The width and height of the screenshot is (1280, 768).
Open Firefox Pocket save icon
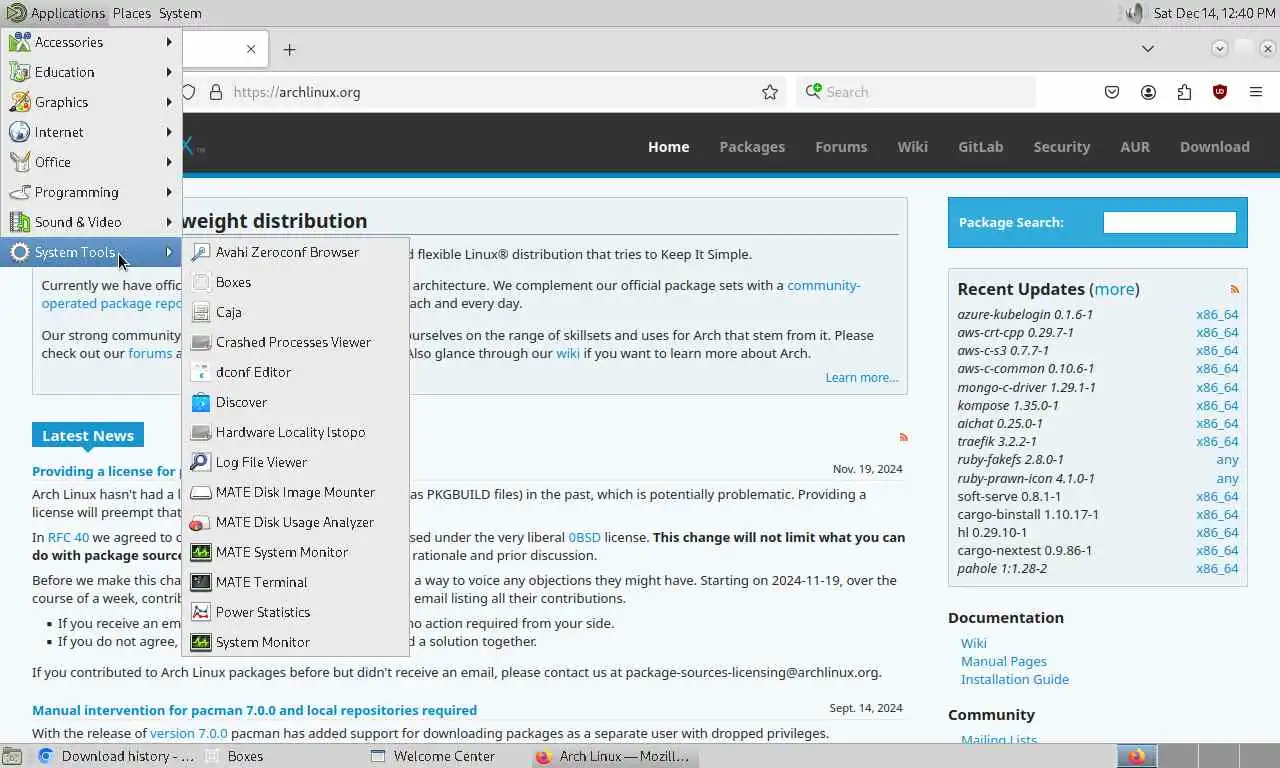coord(1112,92)
